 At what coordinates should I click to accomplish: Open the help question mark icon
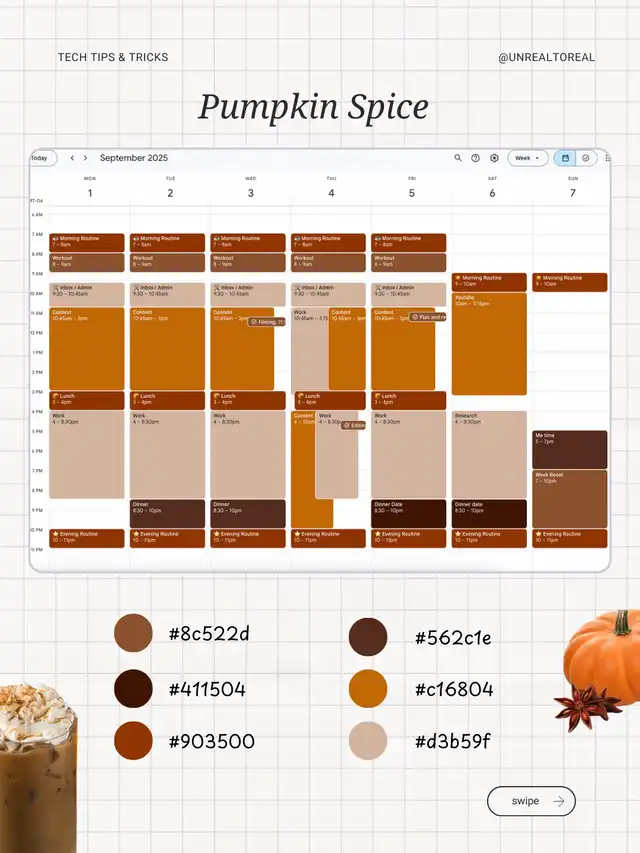tap(476, 158)
